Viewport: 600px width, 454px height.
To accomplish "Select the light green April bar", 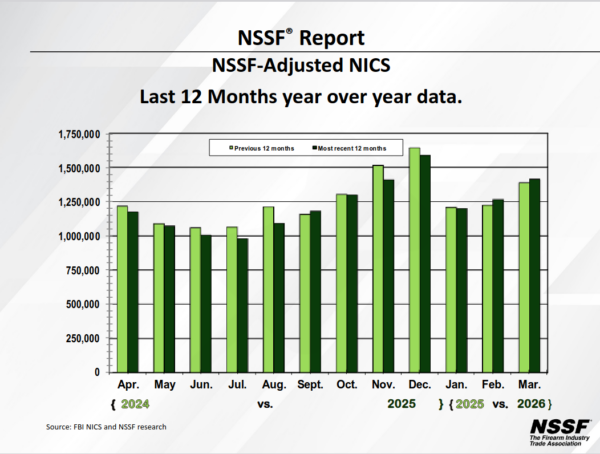I will tap(121, 288).
